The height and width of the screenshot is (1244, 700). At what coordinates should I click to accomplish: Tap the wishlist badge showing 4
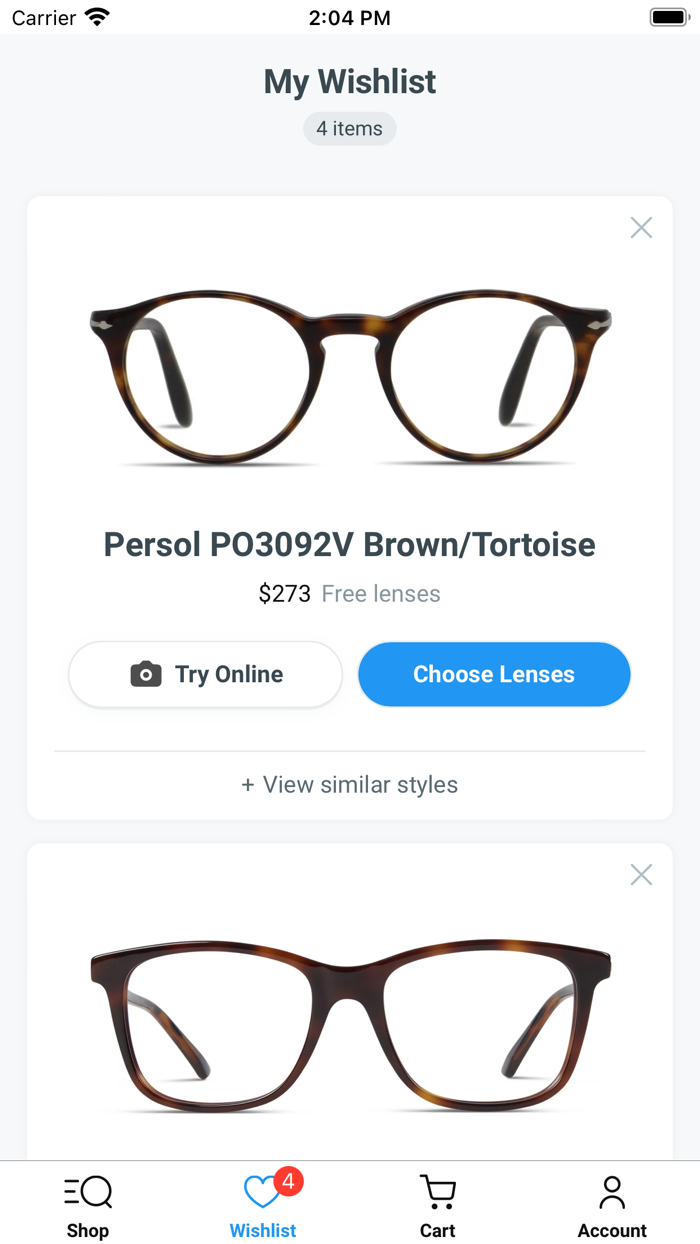[x=288, y=1182]
